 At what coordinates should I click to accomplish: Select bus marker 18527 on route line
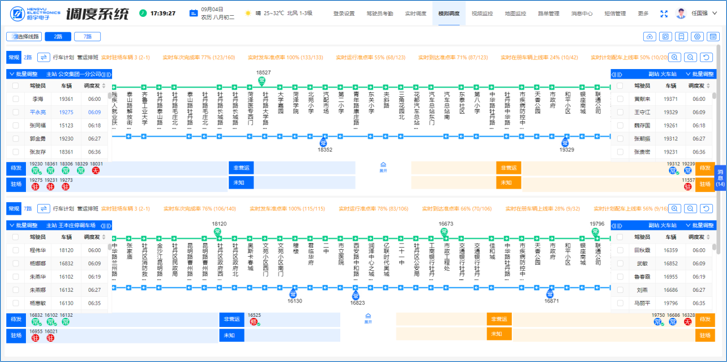262,81
